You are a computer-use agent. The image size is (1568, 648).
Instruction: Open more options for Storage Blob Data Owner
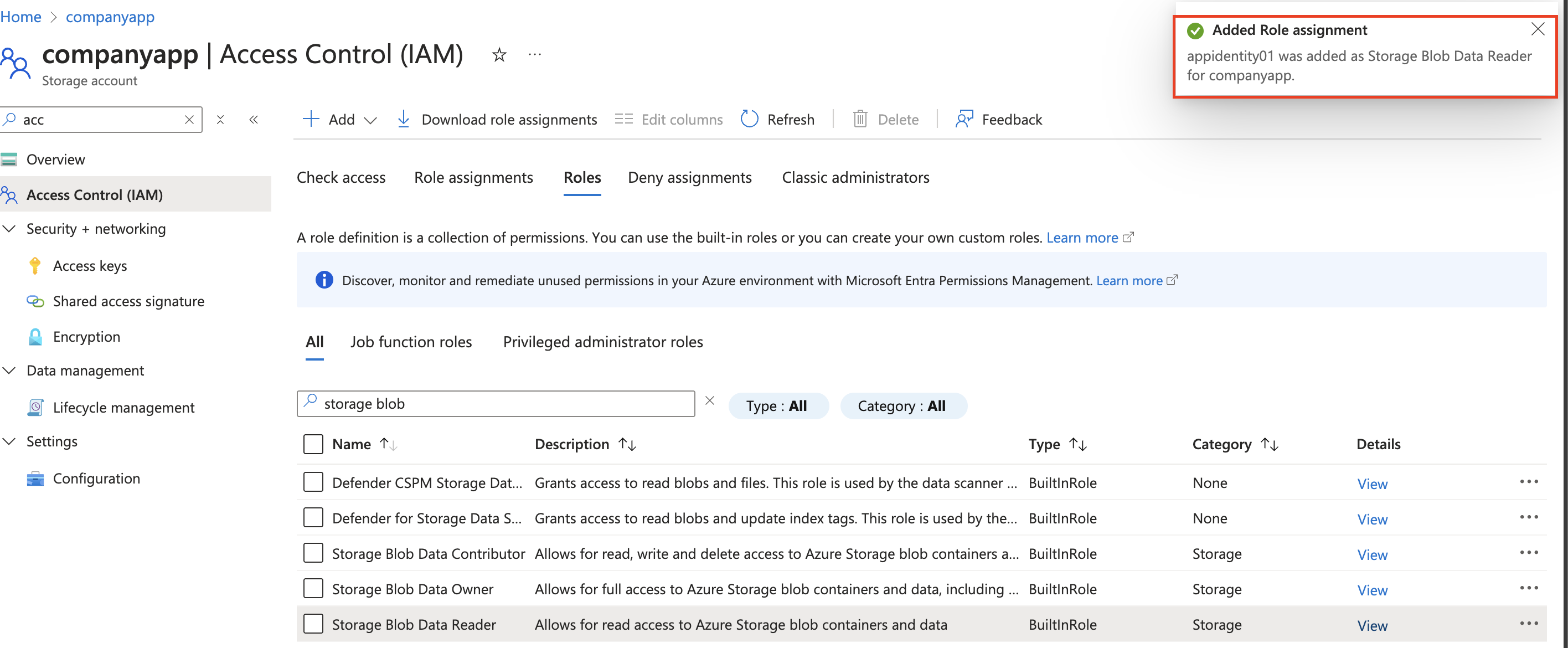coord(1529,588)
